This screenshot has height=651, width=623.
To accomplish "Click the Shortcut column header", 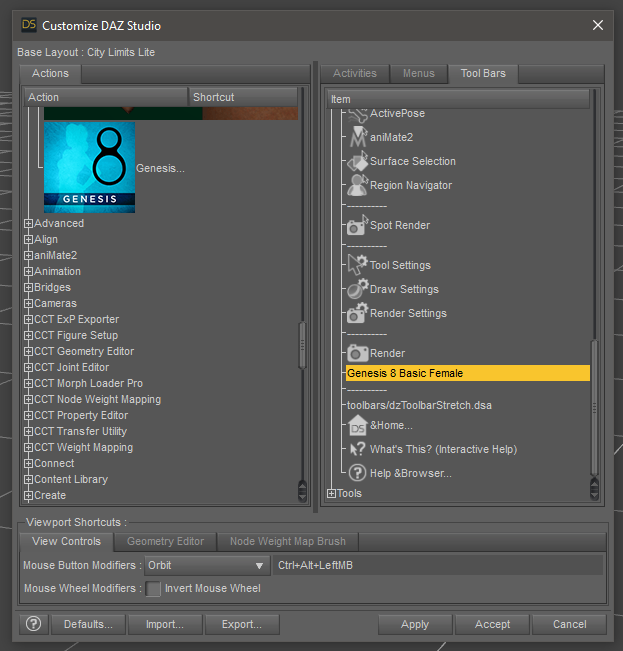I will tap(243, 97).
